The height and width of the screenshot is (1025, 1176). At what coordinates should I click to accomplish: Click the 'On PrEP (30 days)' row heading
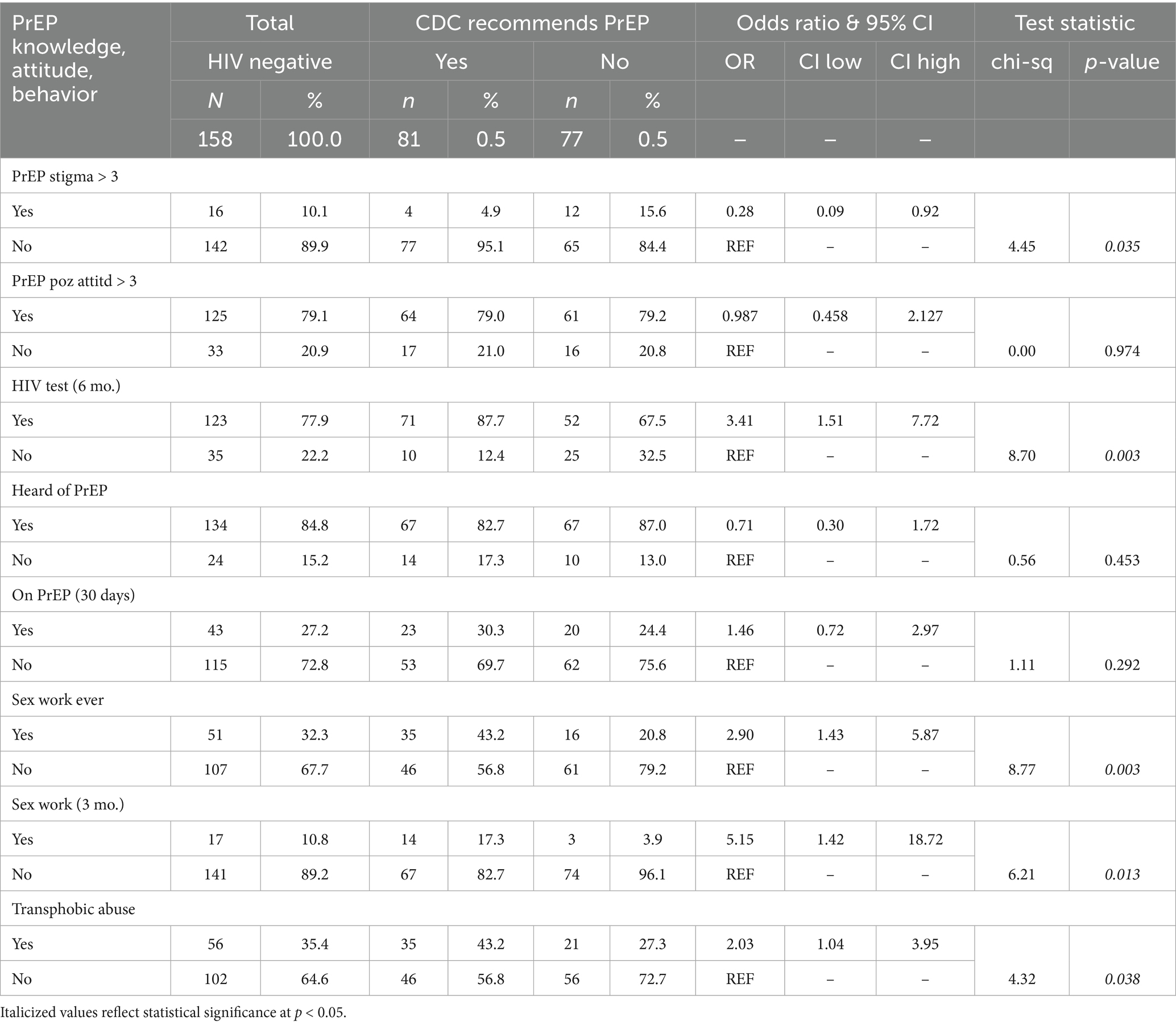click(x=73, y=595)
